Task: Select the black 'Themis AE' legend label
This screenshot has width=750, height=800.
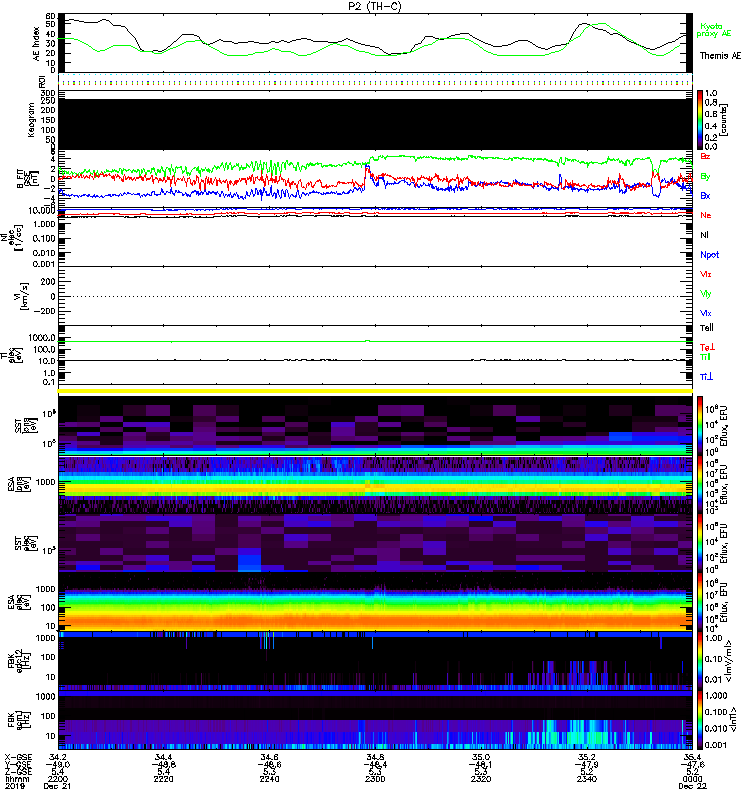Action: coord(720,56)
